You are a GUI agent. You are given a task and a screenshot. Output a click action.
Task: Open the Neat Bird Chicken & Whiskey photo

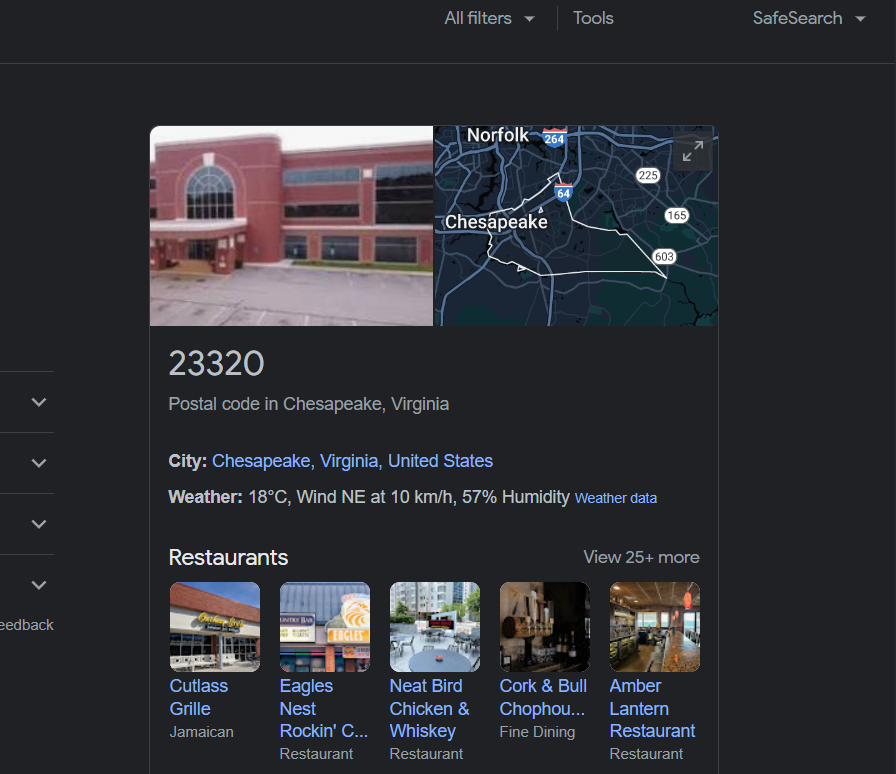pyautogui.click(x=435, y=627)
